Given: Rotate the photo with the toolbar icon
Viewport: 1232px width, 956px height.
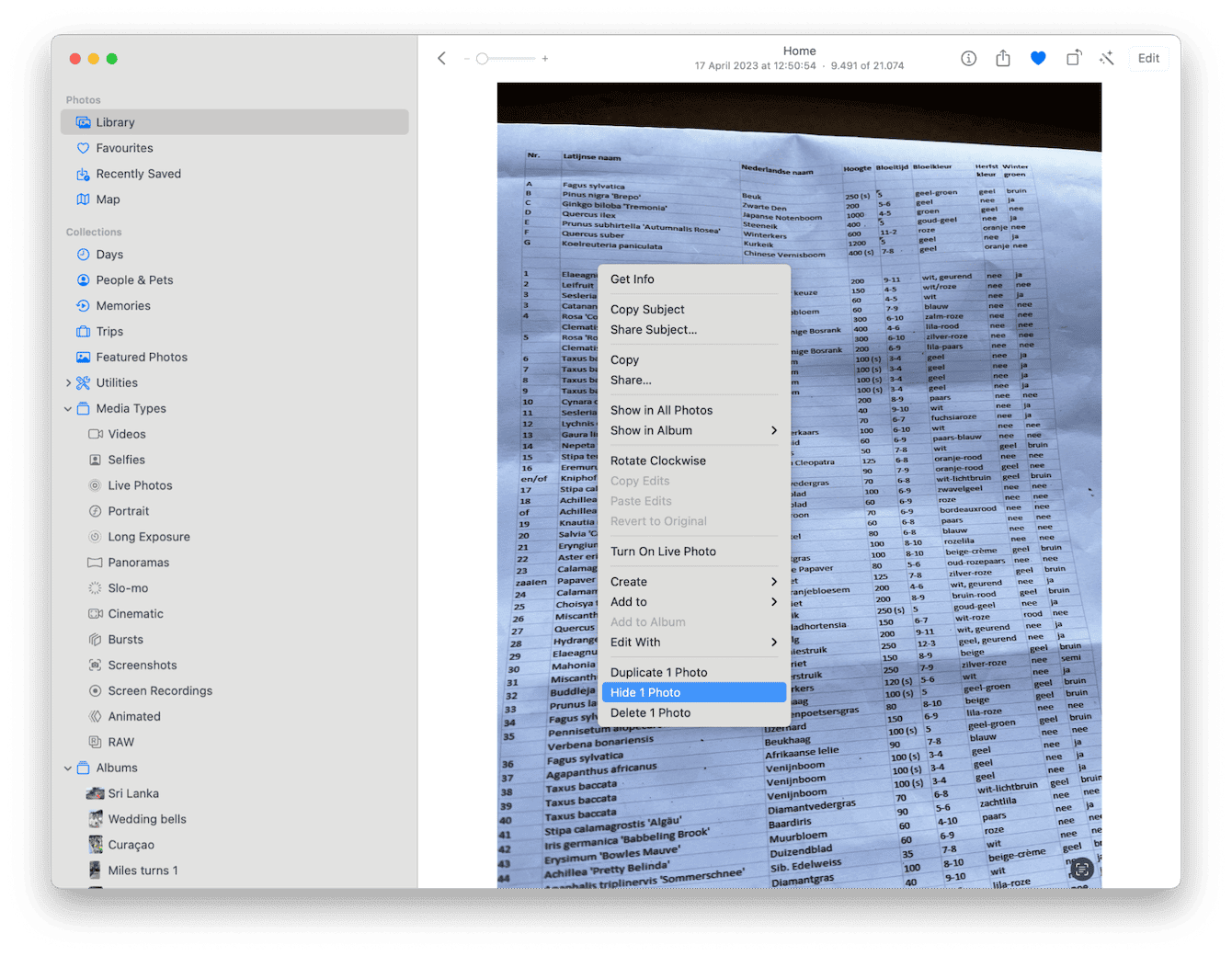Looking at the screenshot, I should click(1073, 58).
